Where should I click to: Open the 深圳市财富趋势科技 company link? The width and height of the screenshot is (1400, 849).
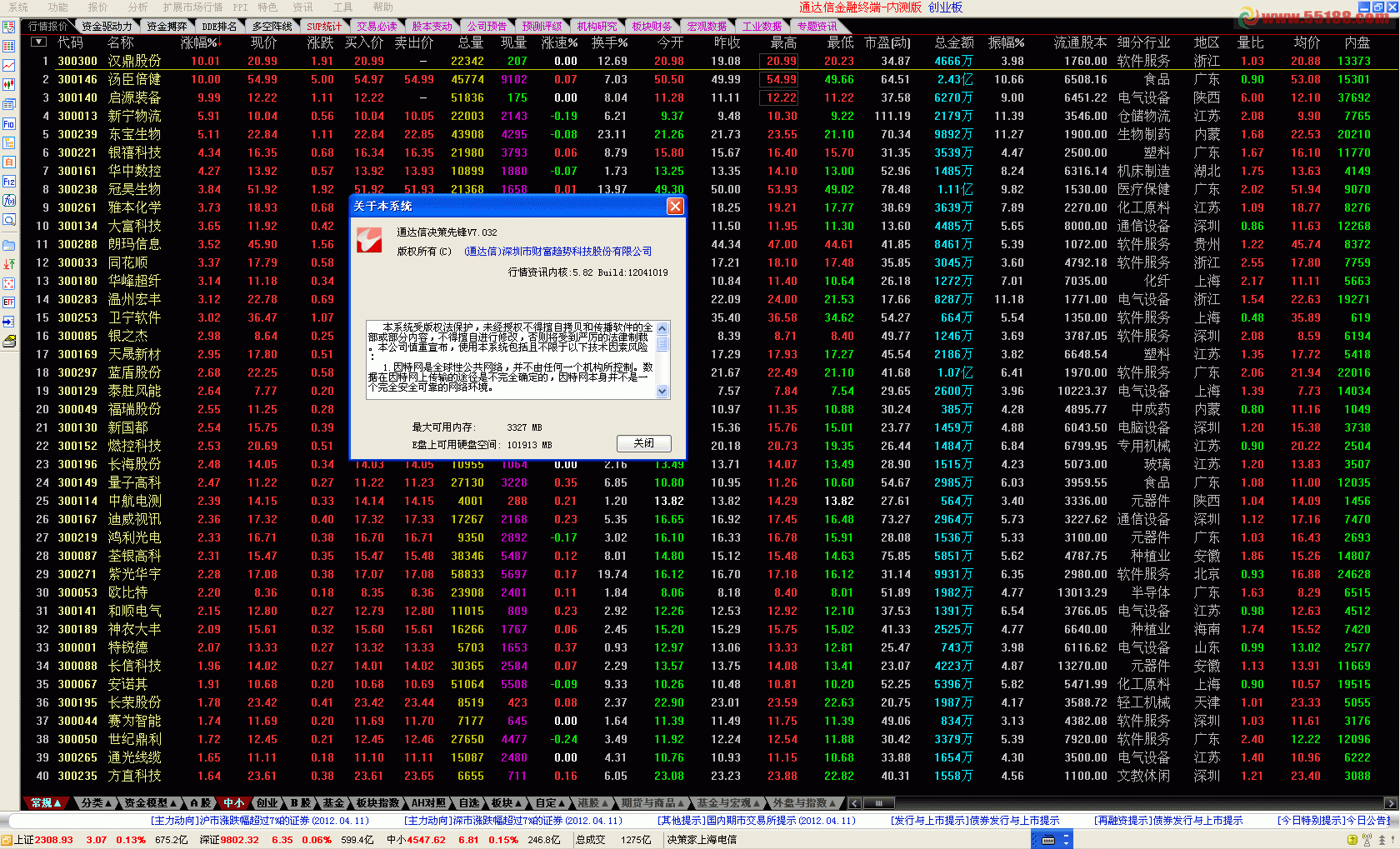coord(557,252)
